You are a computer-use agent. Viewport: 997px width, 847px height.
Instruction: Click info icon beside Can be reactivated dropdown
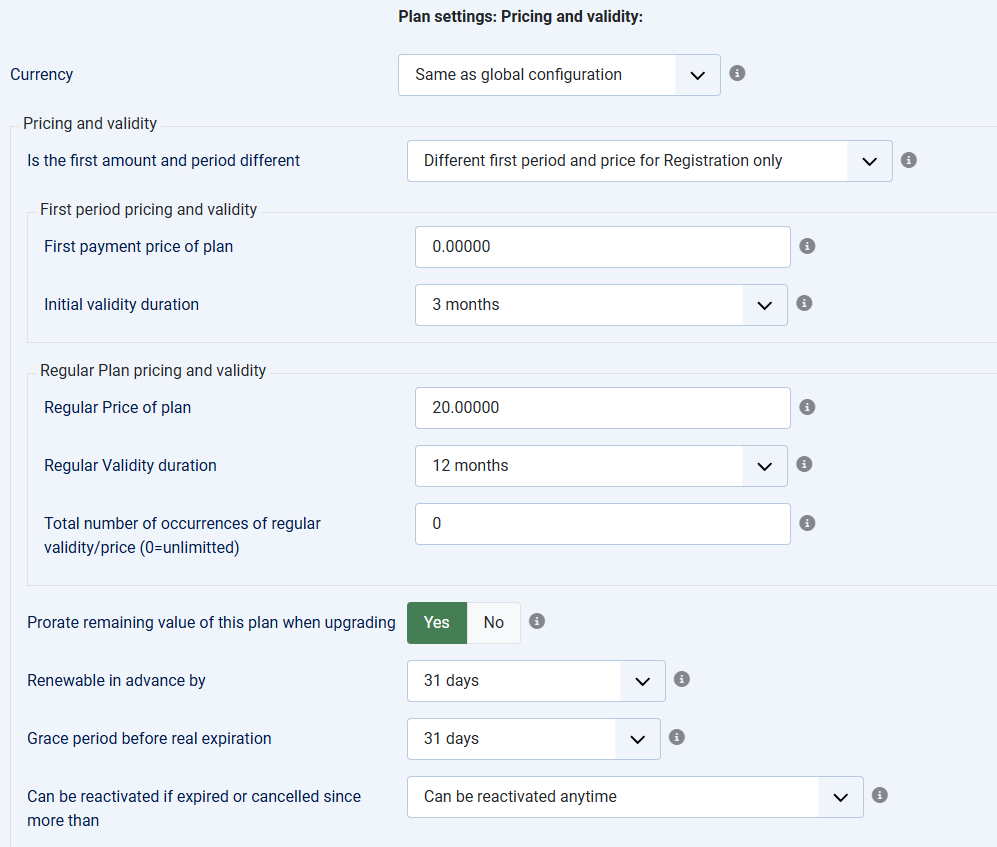point(879,795)
